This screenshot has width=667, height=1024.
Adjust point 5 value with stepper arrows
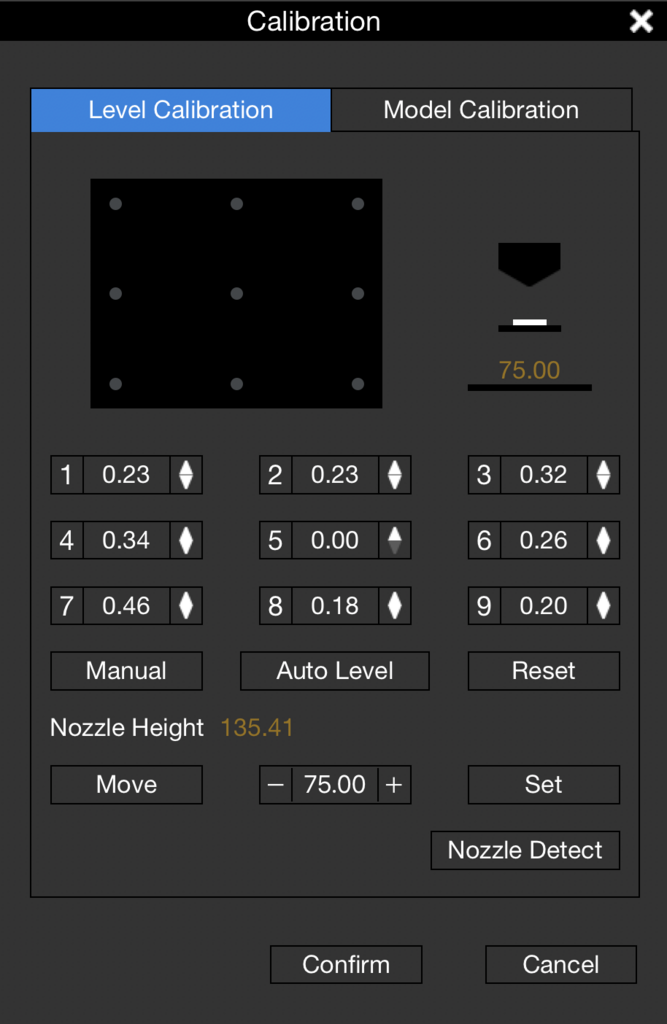tap(395, 540)
